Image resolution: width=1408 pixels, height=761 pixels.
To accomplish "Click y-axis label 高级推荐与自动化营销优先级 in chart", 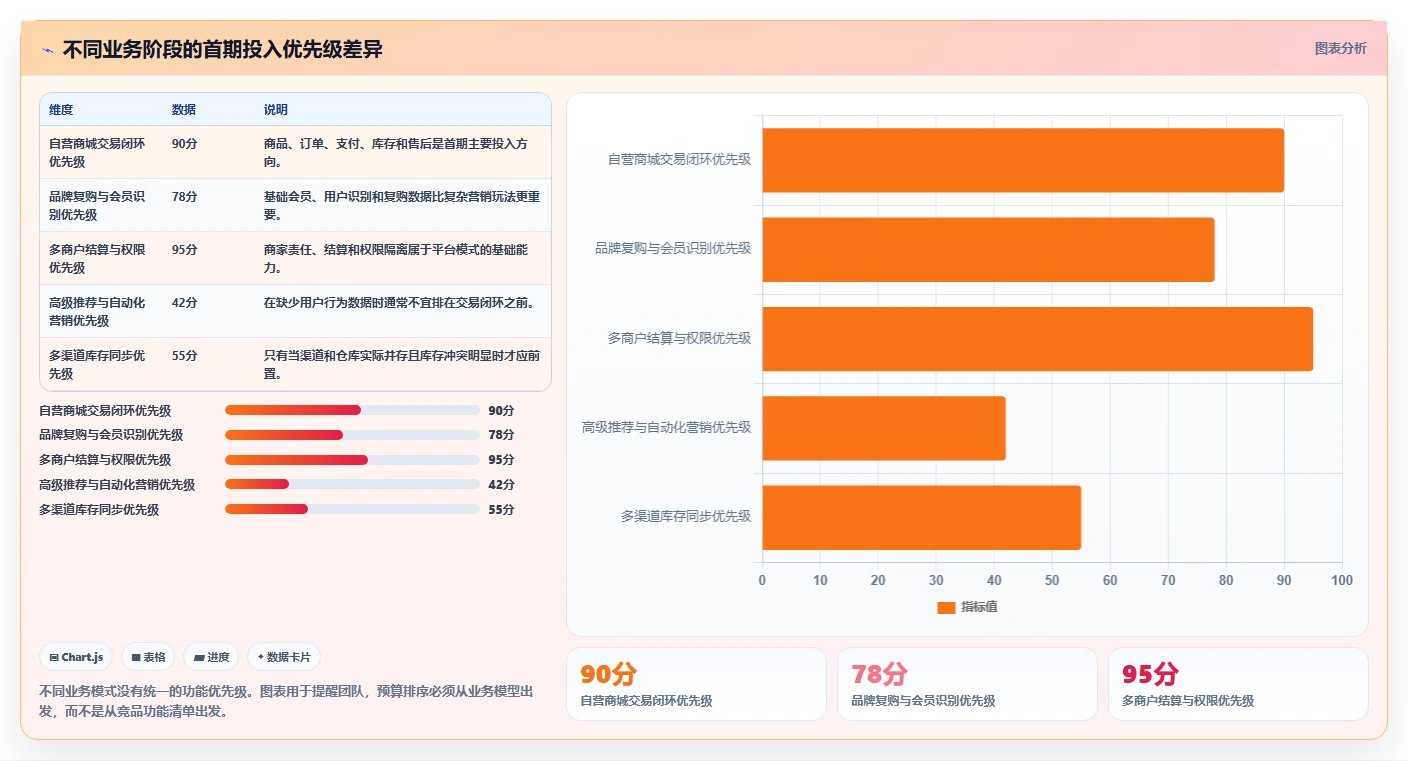I will click(667, 428).
